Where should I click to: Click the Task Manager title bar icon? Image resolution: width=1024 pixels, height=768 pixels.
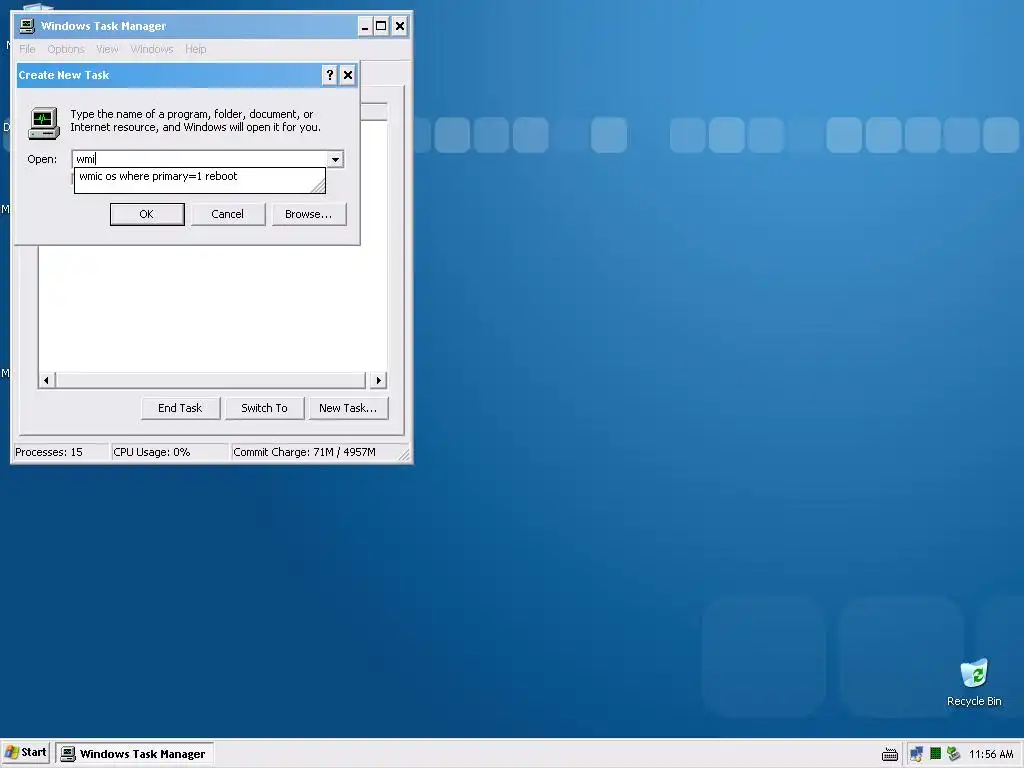pyautogui.click(x=27, y=26)
